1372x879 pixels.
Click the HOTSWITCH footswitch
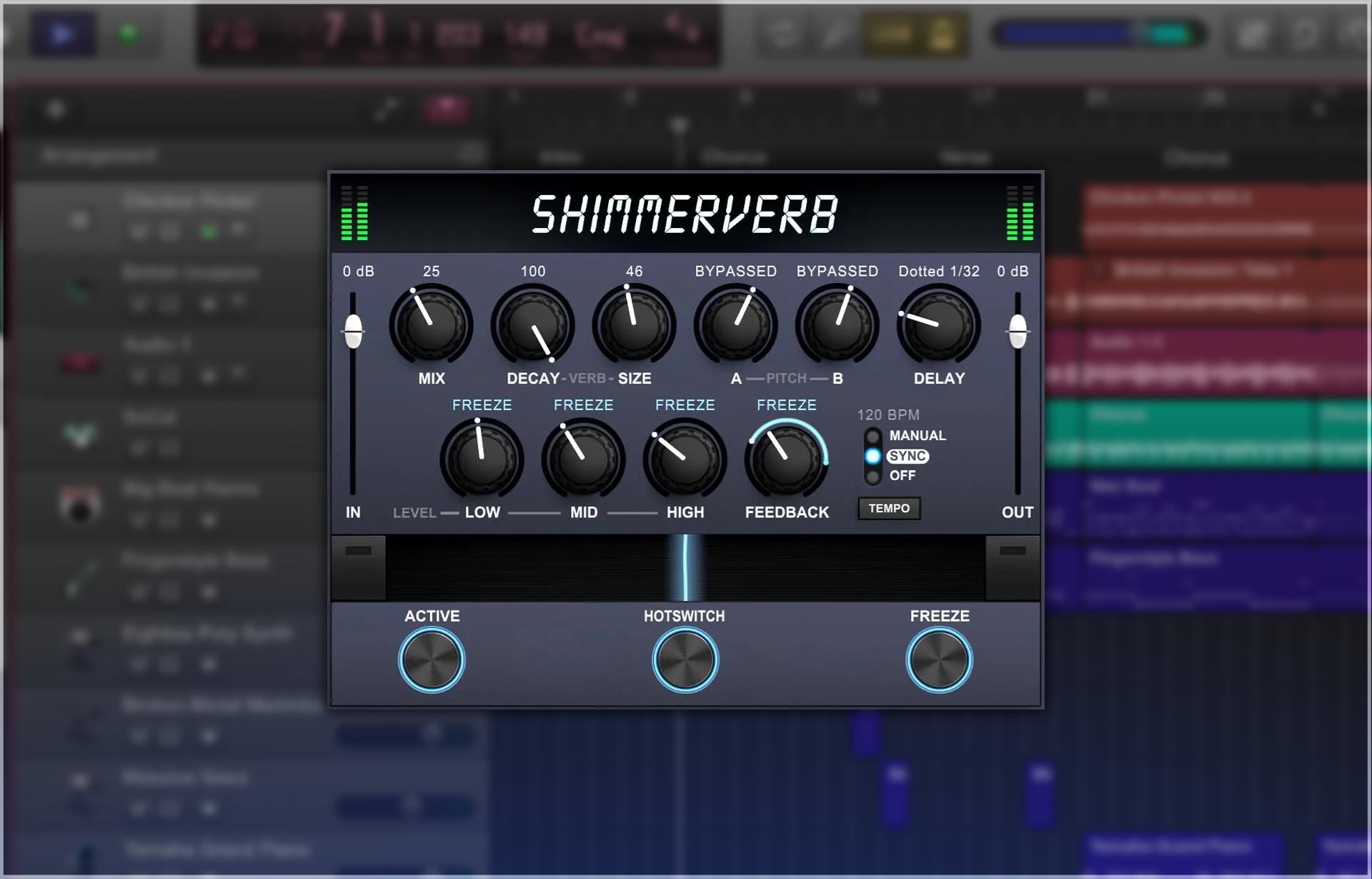(685, 660)
